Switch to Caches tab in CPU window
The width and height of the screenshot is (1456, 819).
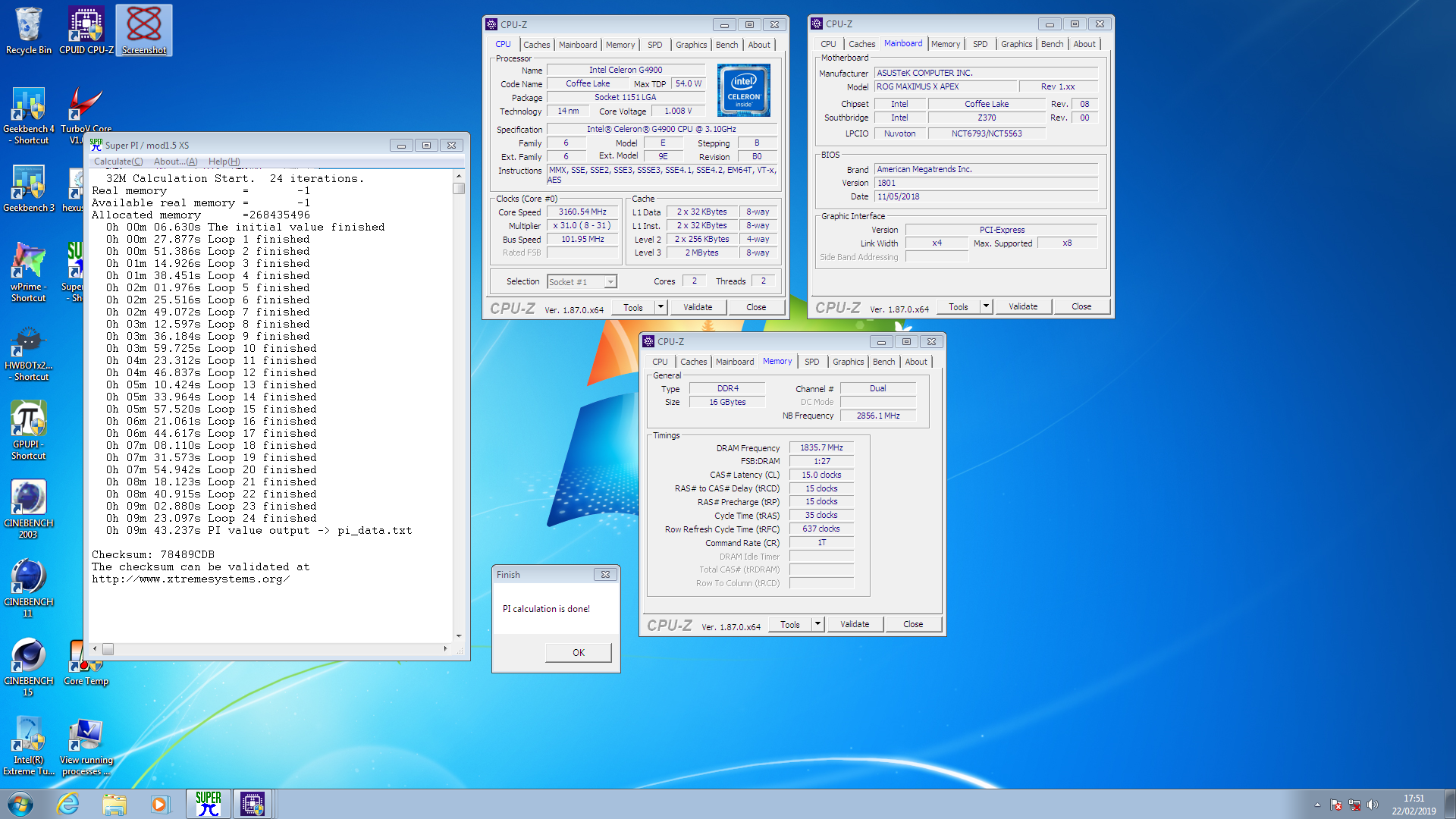[536, 45]
